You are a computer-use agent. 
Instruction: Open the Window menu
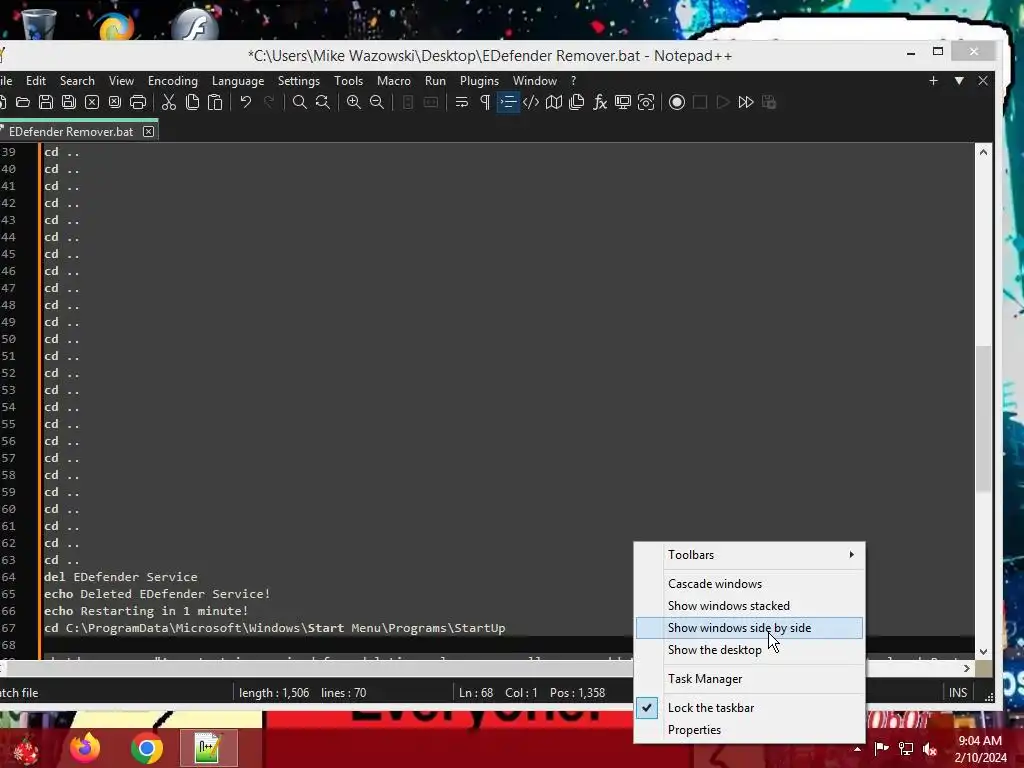click(535, 81)
